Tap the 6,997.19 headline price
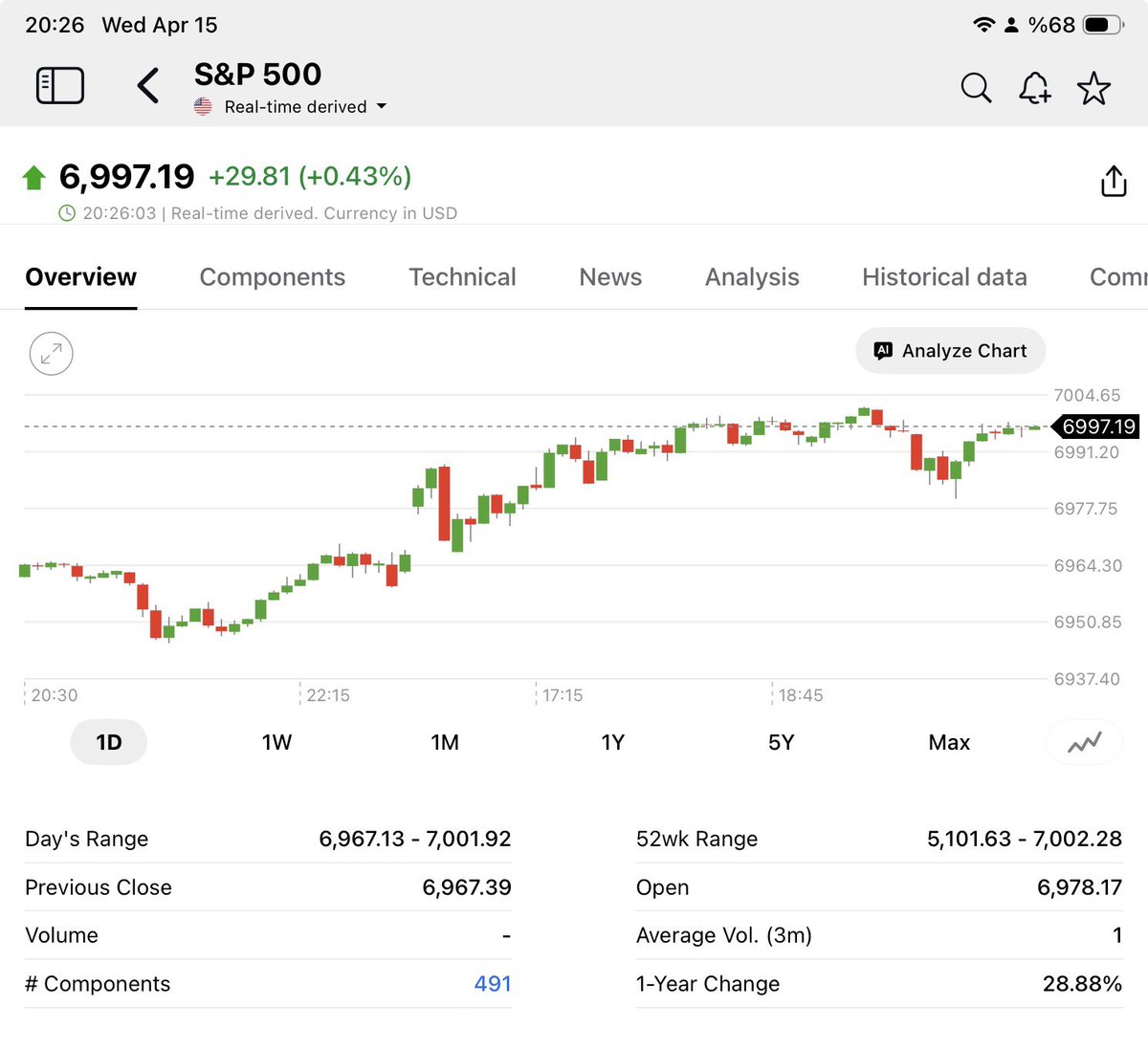 tap(126, 177)
